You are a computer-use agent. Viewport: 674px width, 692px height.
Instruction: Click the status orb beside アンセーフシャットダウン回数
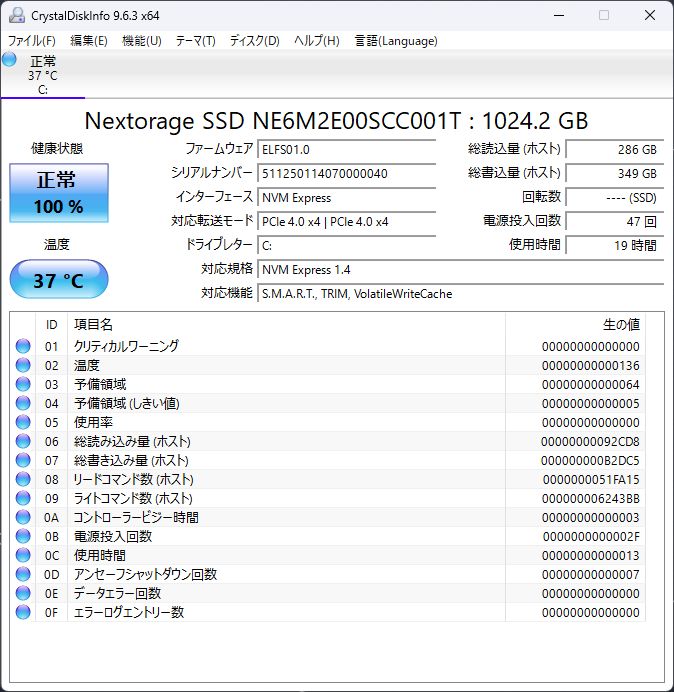23,574
